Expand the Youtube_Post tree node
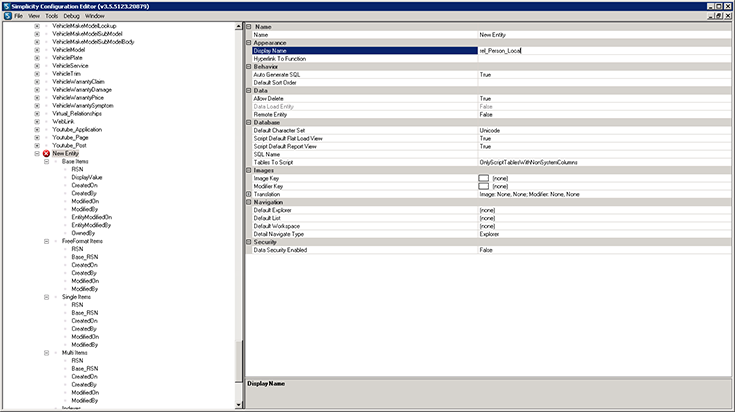The width and height of the screenshot is (735, 412). click(x=37, y=146)
